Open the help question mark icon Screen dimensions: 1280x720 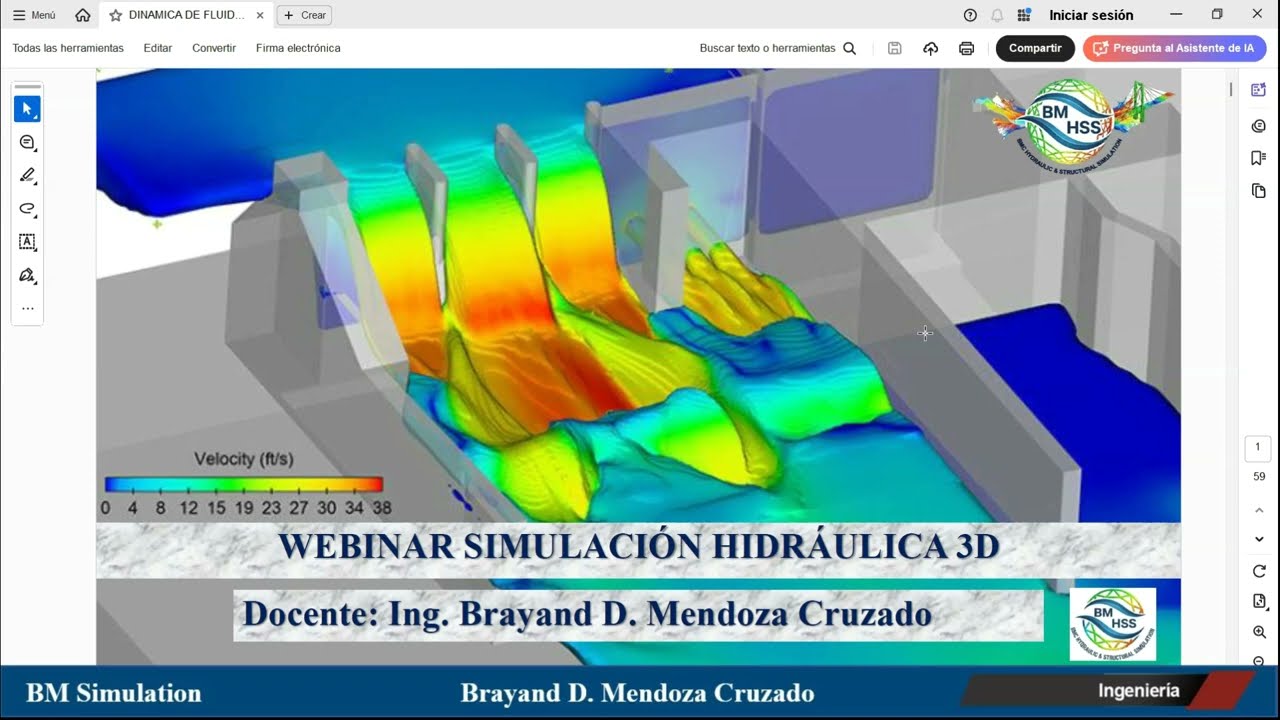pyautogui.click(x=970, y=15)
